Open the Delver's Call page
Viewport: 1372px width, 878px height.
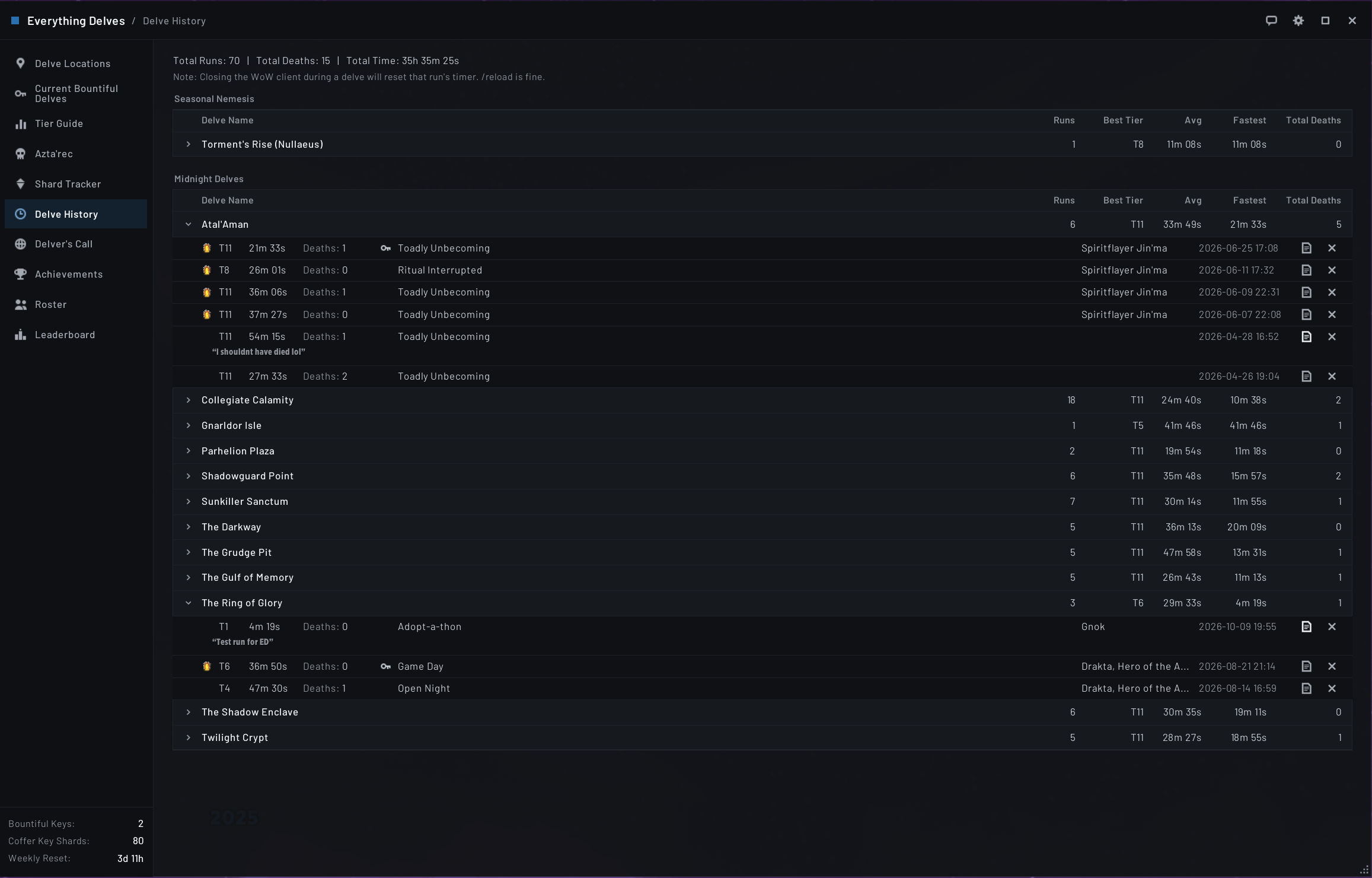click(x=76, y=244)
